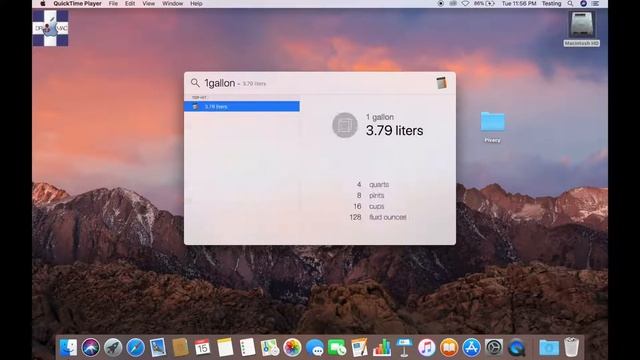Click the date and time display
The width and height of the screenshot is (640, 360).
(519, 4)
